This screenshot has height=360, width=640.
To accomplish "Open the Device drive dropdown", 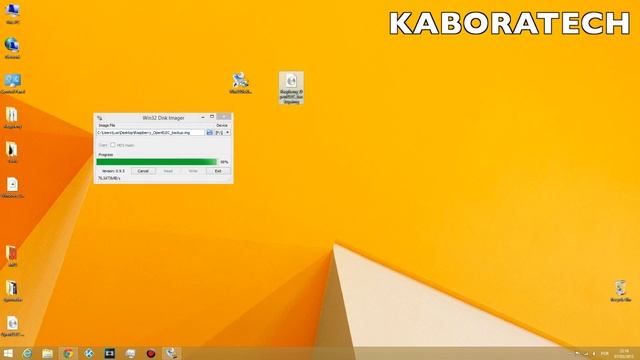I will [x=222, y=133].
